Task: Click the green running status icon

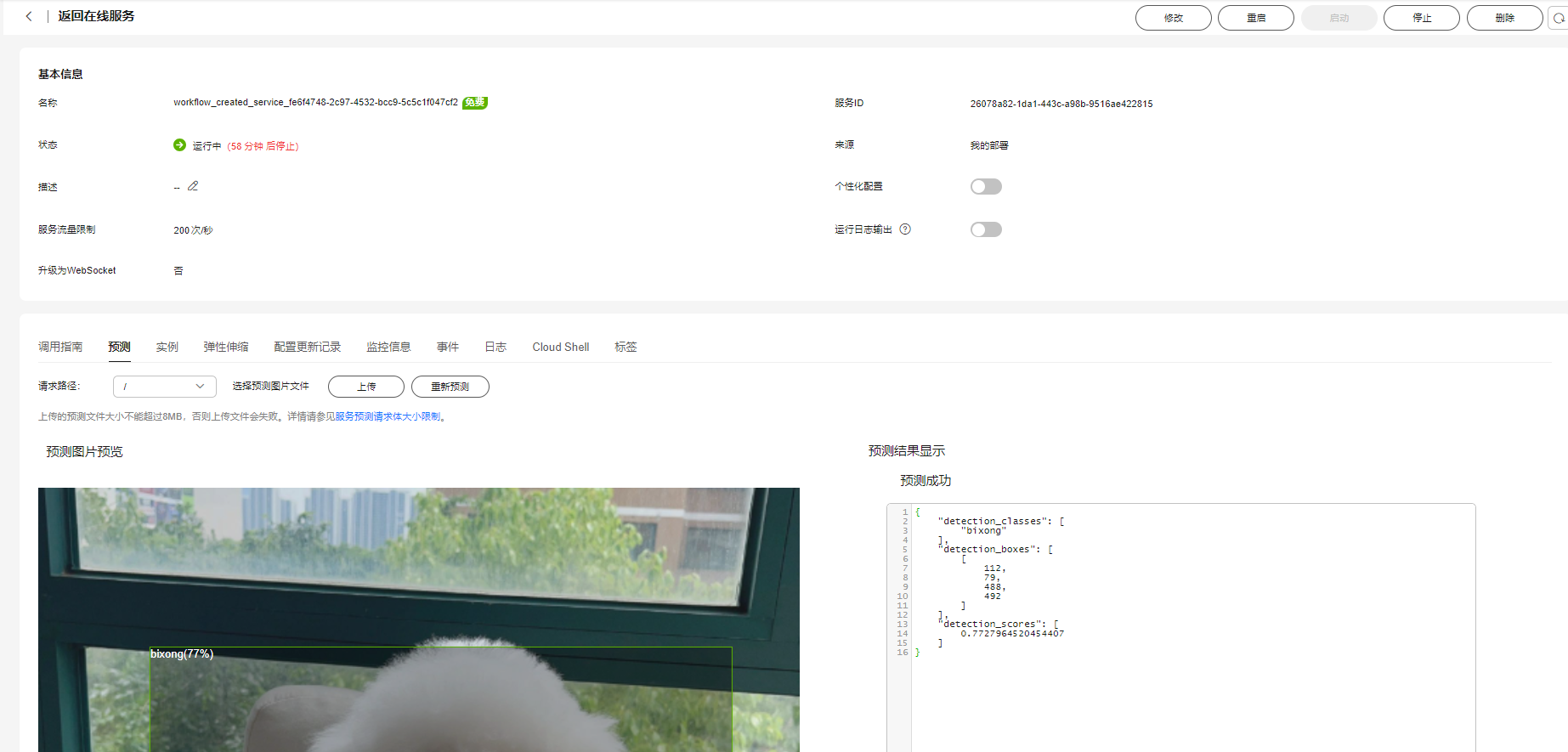Action: [179, 145]
